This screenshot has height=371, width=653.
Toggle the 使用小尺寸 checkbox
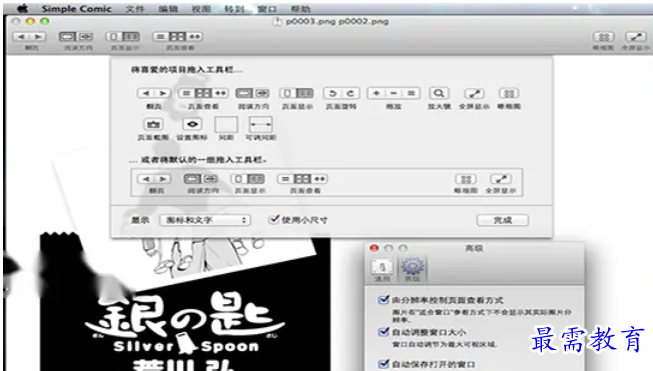pyautogui.click(x=274, y=219)
